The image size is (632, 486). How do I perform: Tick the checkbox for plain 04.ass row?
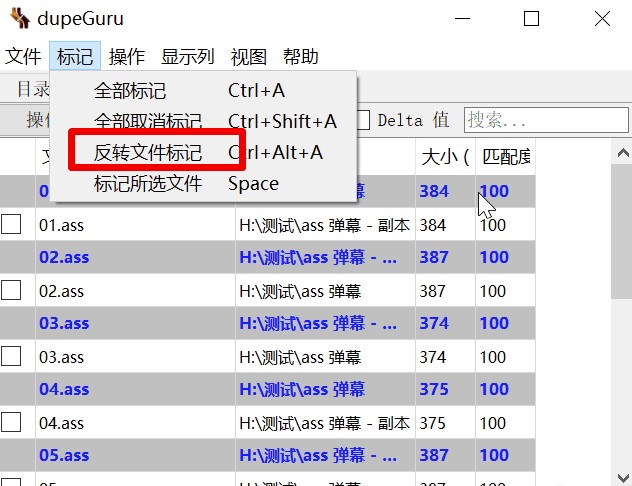point(10,422)
